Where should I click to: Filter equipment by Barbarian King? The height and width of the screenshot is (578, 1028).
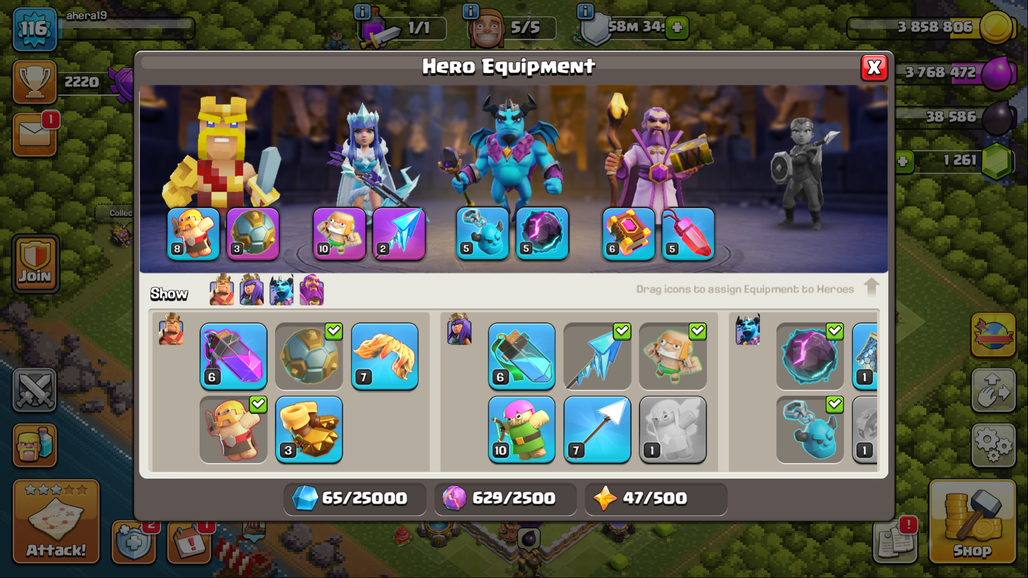coord(222,290)
